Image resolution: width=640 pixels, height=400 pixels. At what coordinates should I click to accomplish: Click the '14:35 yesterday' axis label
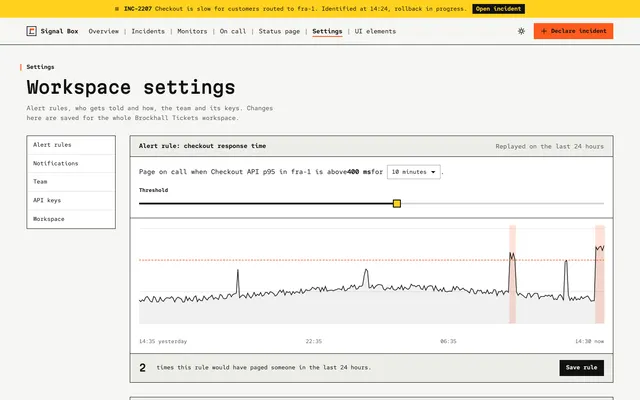(163, 341)
